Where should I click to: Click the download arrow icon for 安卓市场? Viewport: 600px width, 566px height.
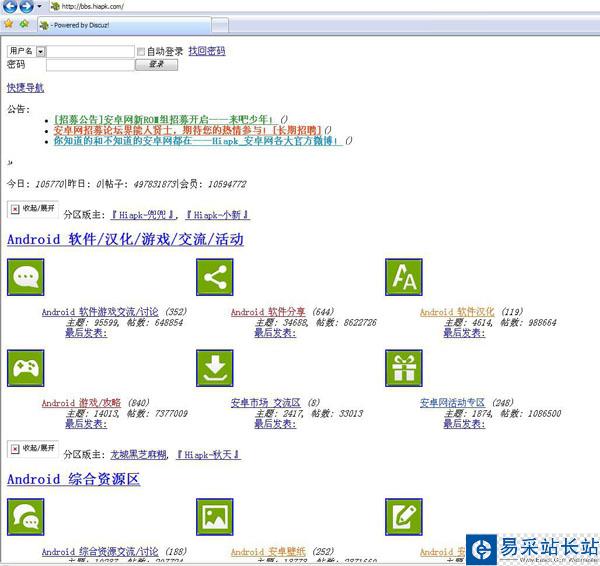click(215, 368)
